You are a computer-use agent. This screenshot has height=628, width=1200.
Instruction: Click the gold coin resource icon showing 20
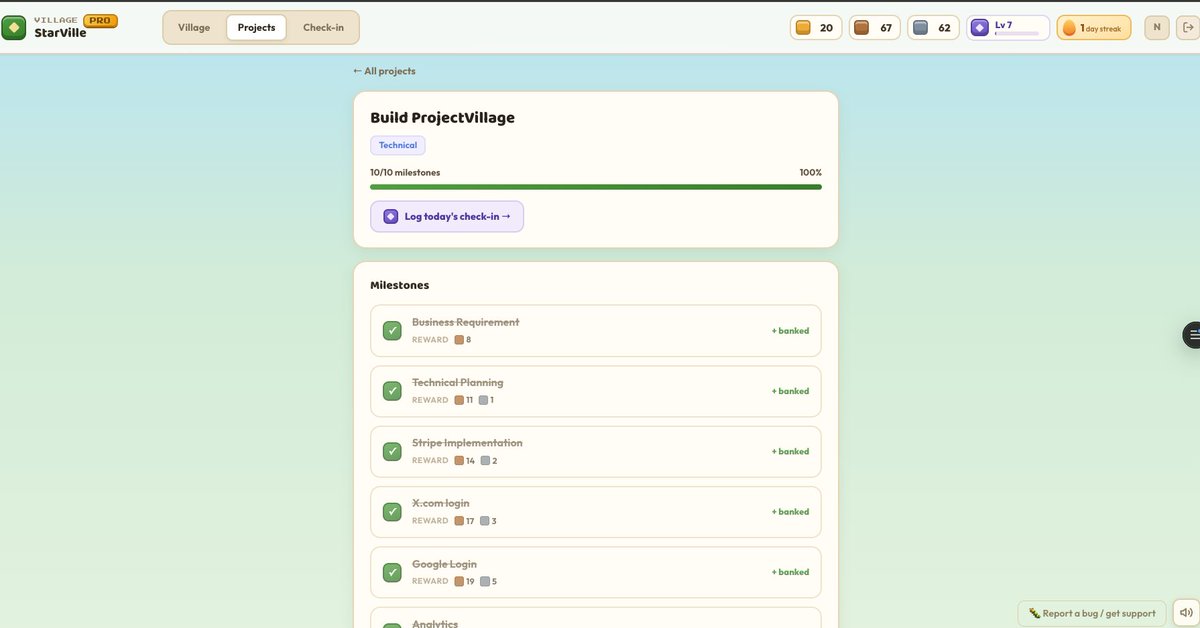803,28
